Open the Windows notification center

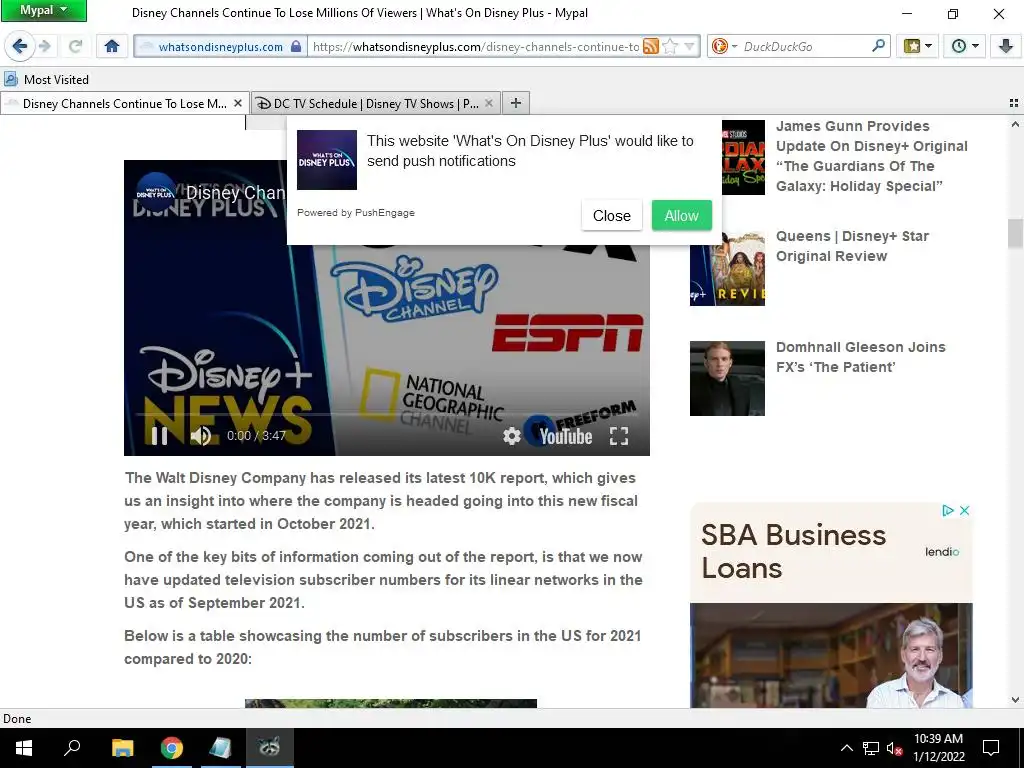click(x=991, y=748)
